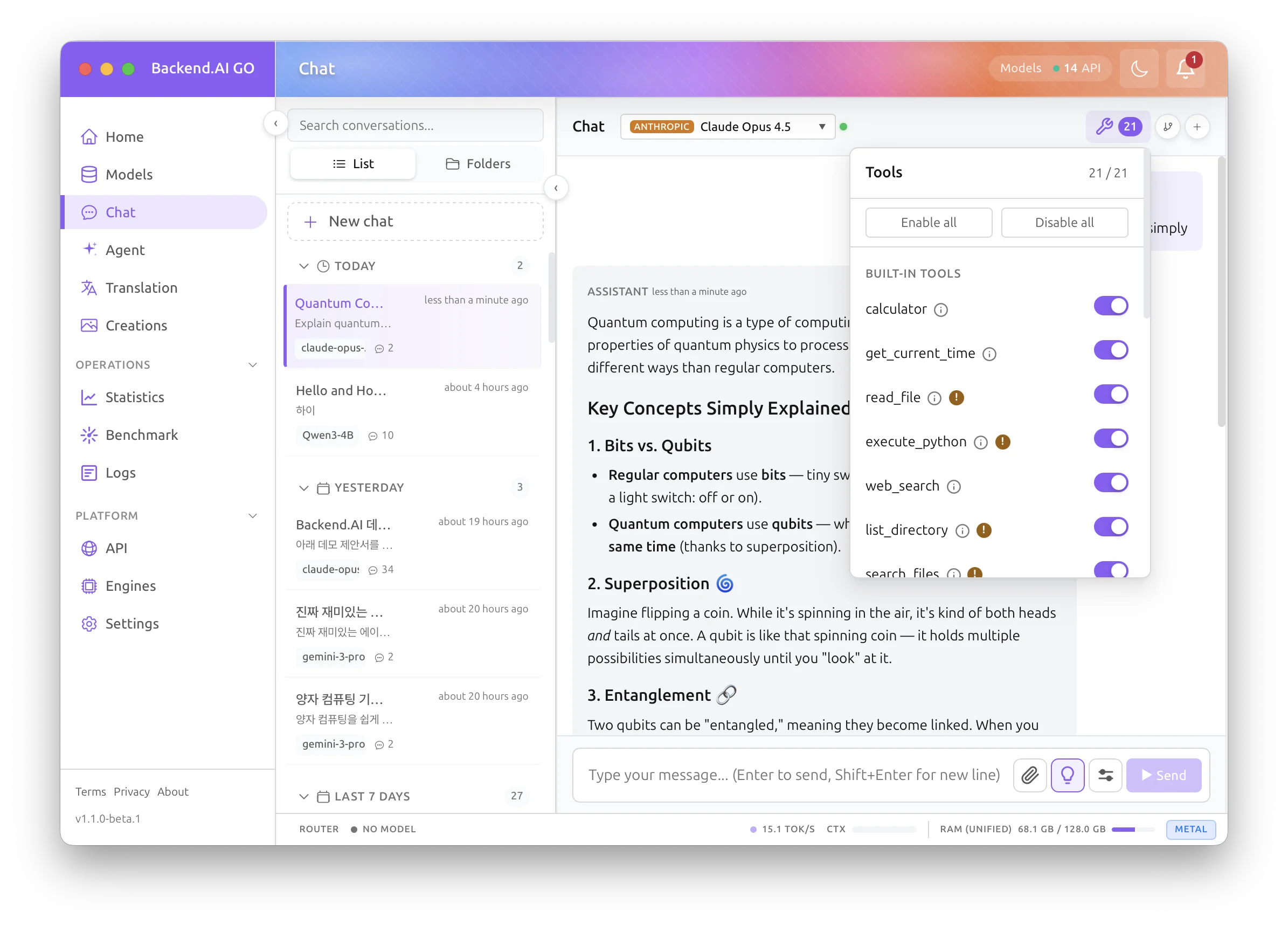Open the Terms link at bottom left
The height and width of the screenshot is (925, 1288).
[91, 791]
